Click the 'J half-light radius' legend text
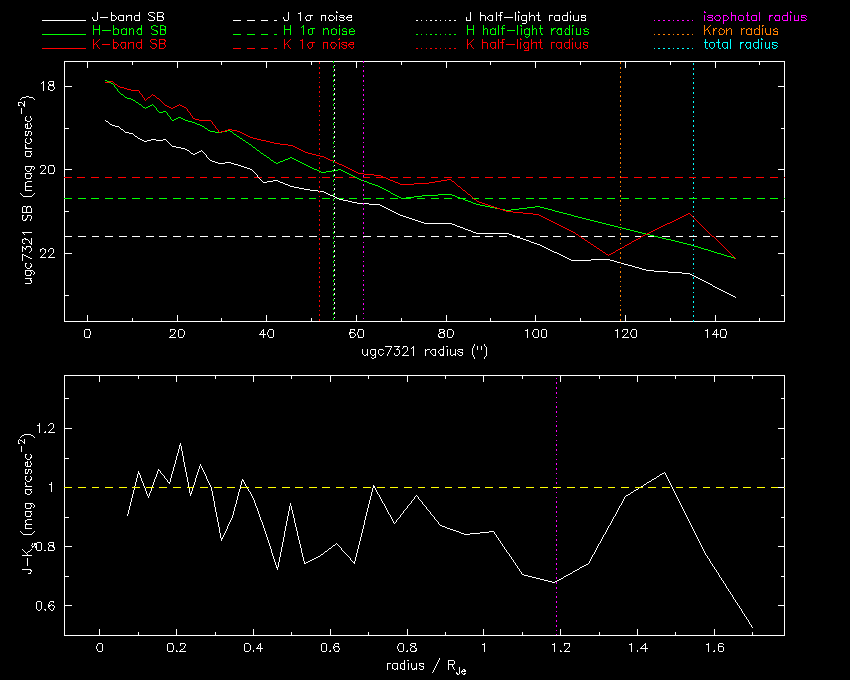The width and height of the screenshot is (850, 680). tap(526, 17)
